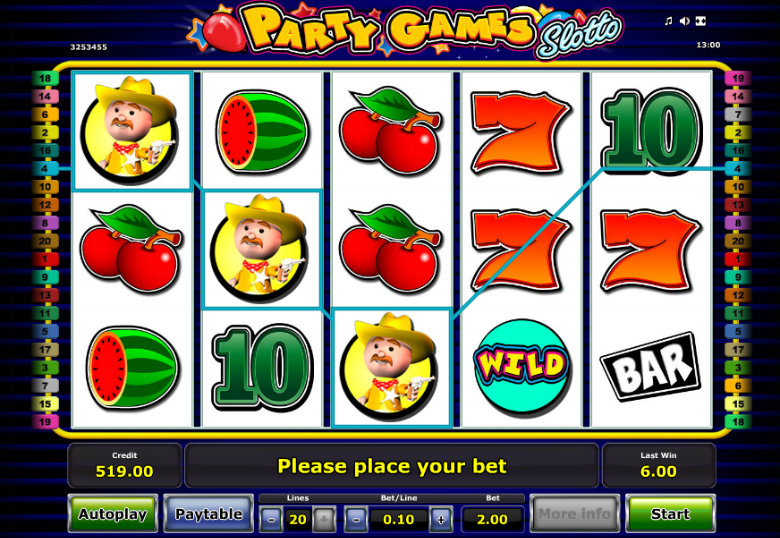780x538 pixels.
Task: Toggle the music note icon
Action: coord(669,21)
